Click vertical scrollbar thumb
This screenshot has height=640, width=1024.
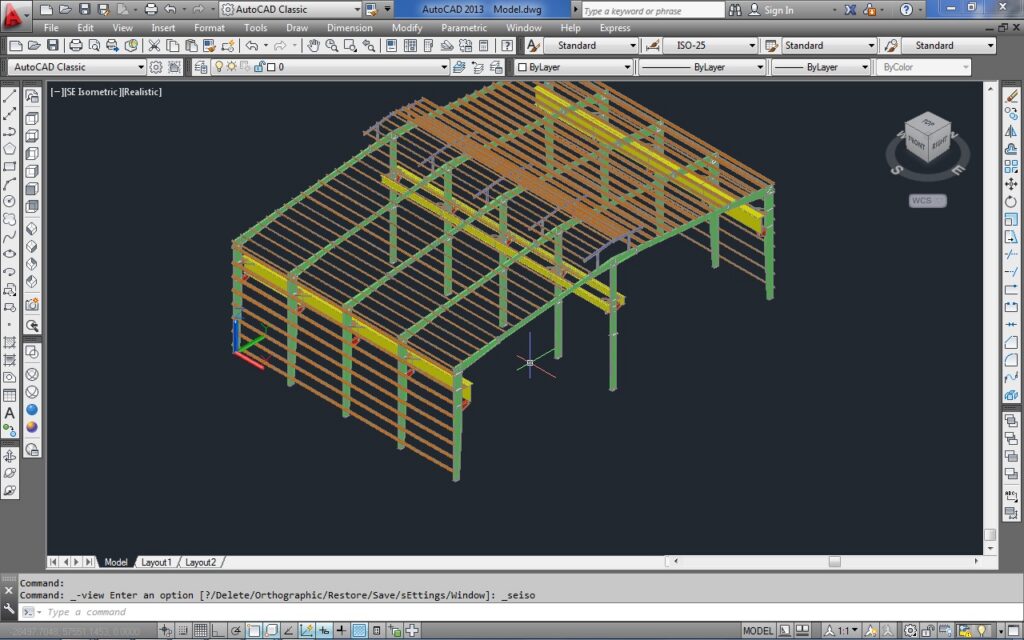(990, 534)
